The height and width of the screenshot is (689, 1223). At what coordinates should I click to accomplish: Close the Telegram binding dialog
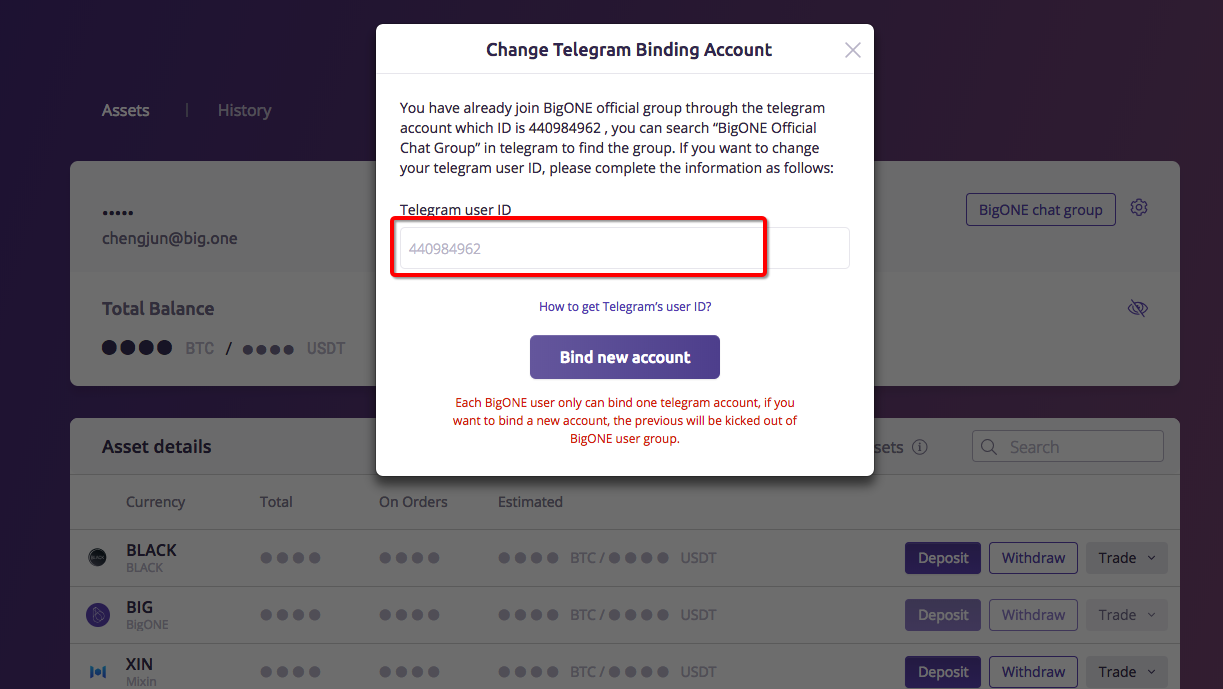(852, 50)
